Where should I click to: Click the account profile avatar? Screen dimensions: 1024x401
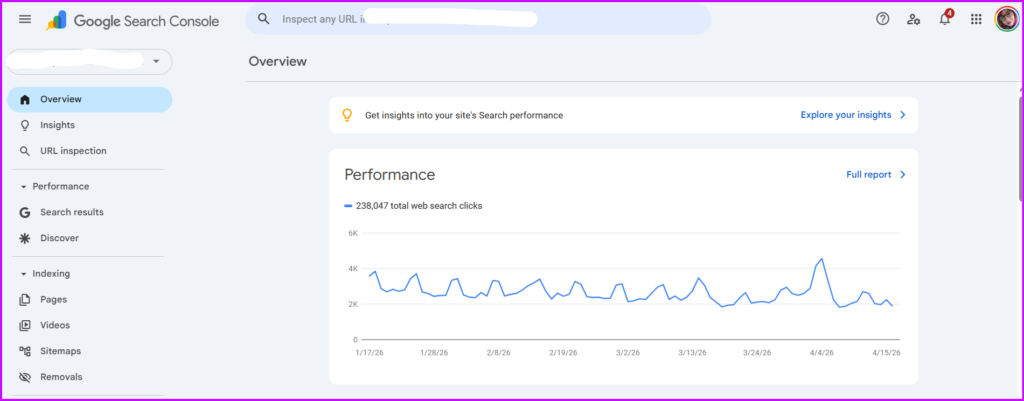tap(1006, 19)
